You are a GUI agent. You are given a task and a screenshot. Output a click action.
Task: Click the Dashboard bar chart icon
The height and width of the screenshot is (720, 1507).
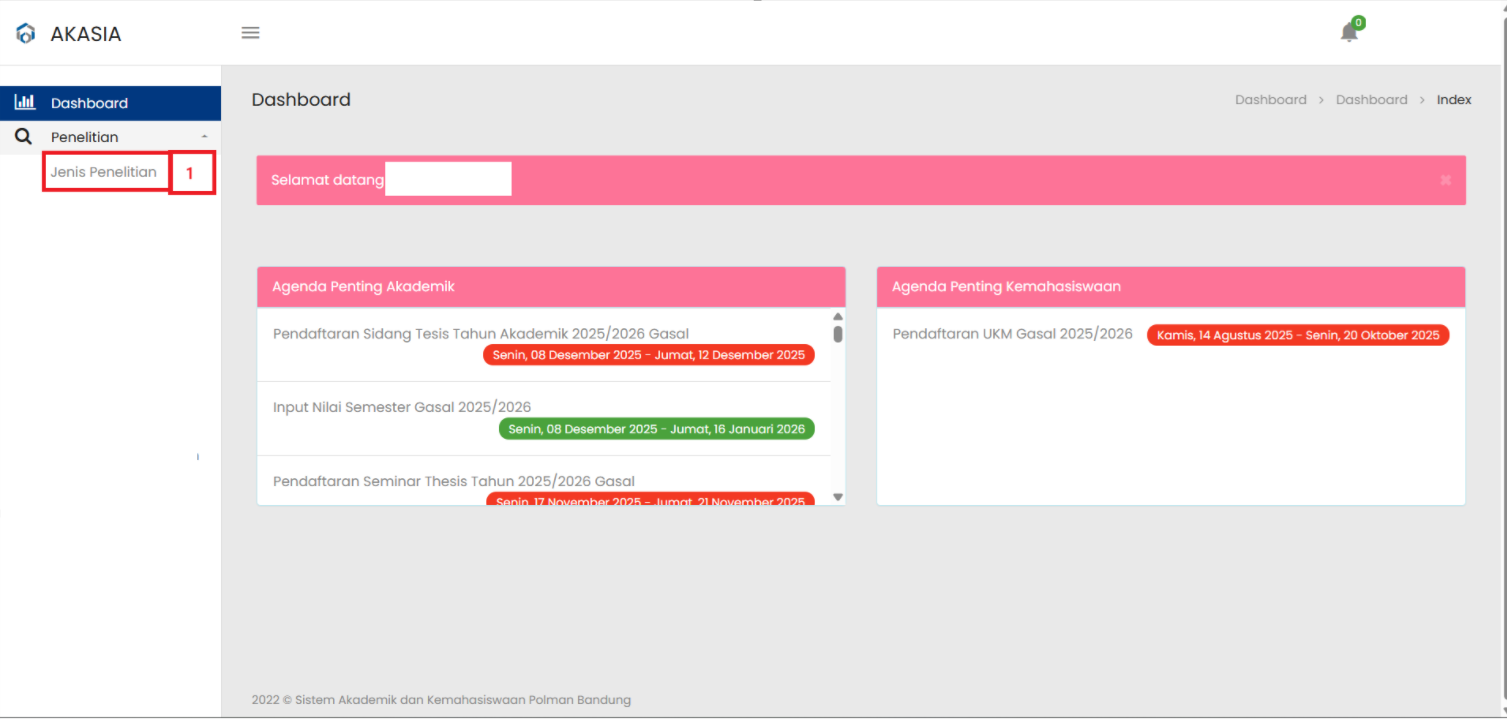(25, 102)
